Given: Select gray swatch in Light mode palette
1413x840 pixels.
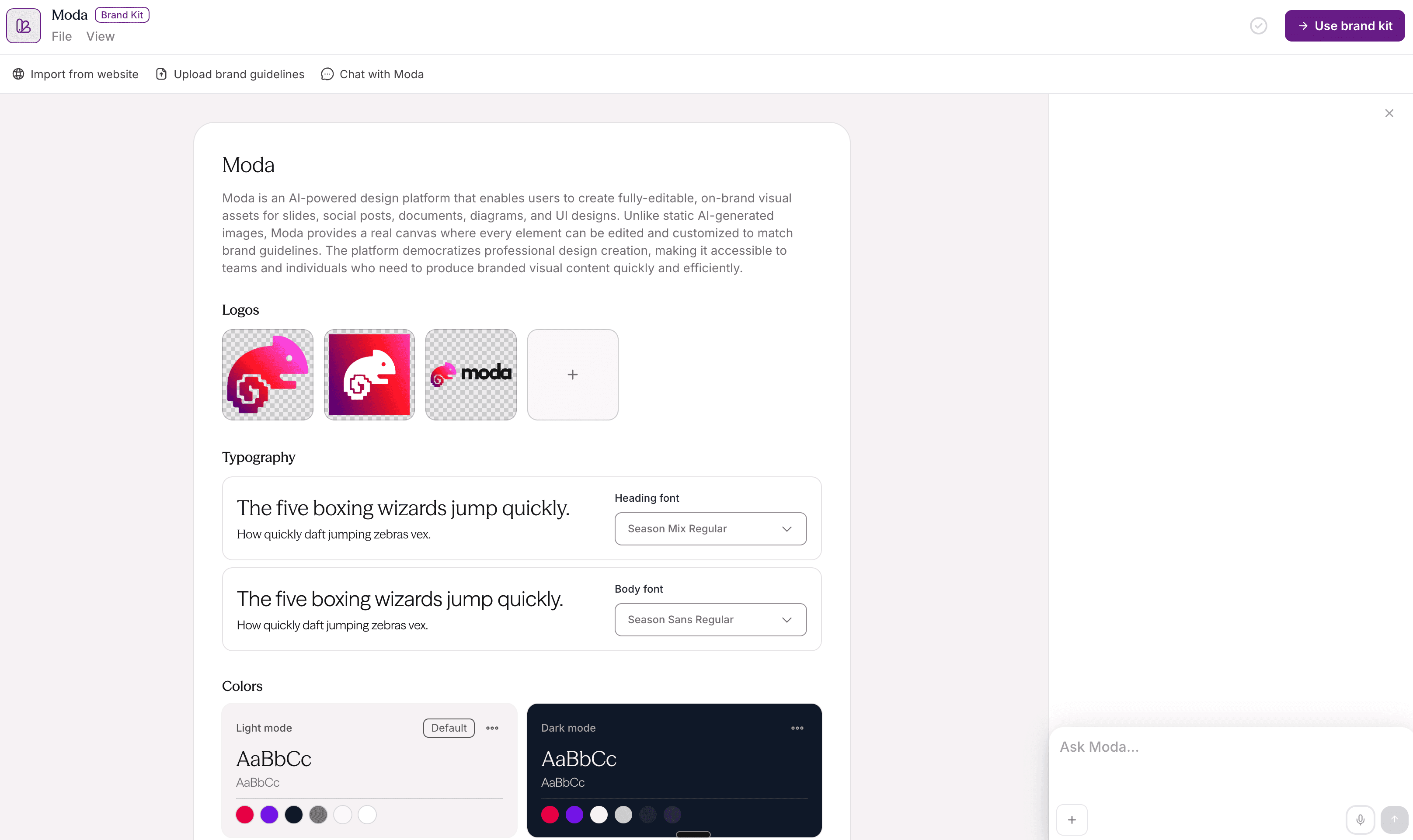Looking at the screenshot, I should point(318,815).
